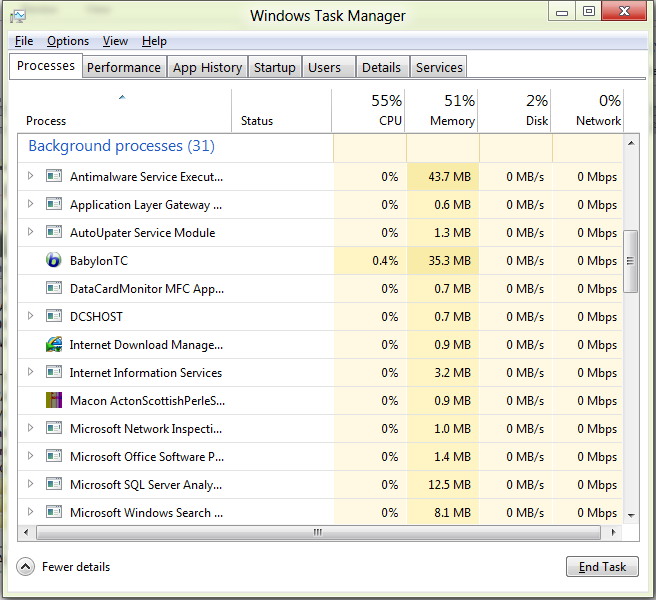Sort by the Disk column header

pos(515,111)
